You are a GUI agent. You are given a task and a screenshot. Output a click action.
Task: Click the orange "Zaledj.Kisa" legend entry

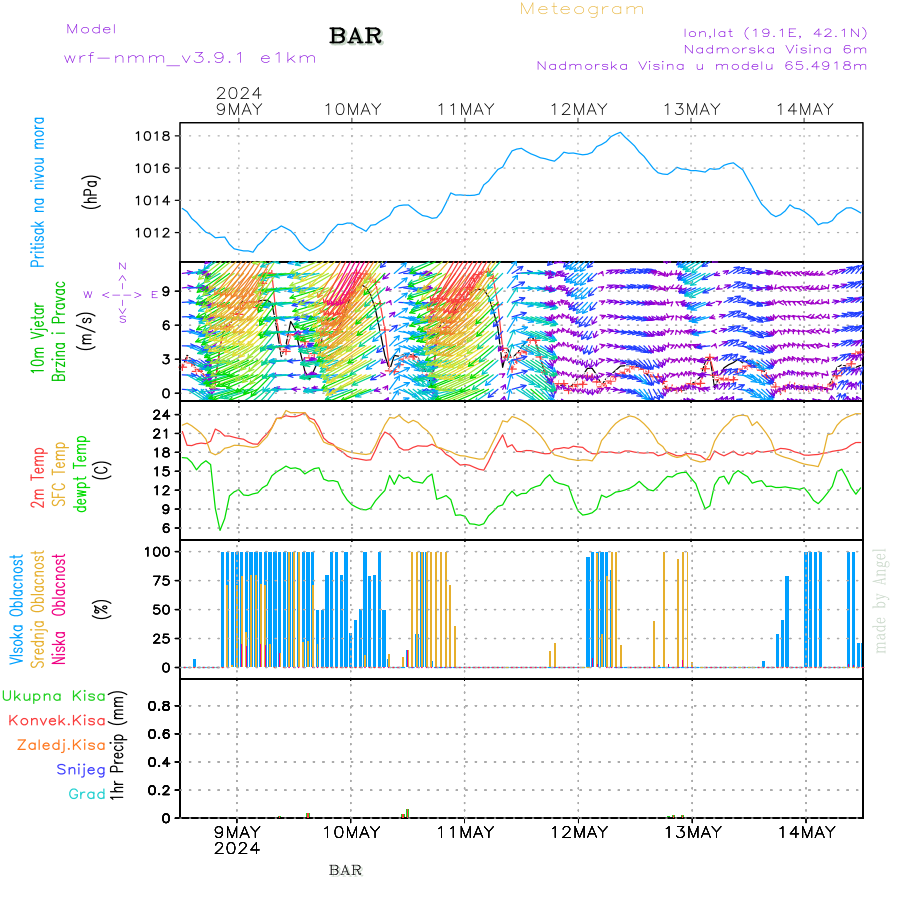click(61, 745)
